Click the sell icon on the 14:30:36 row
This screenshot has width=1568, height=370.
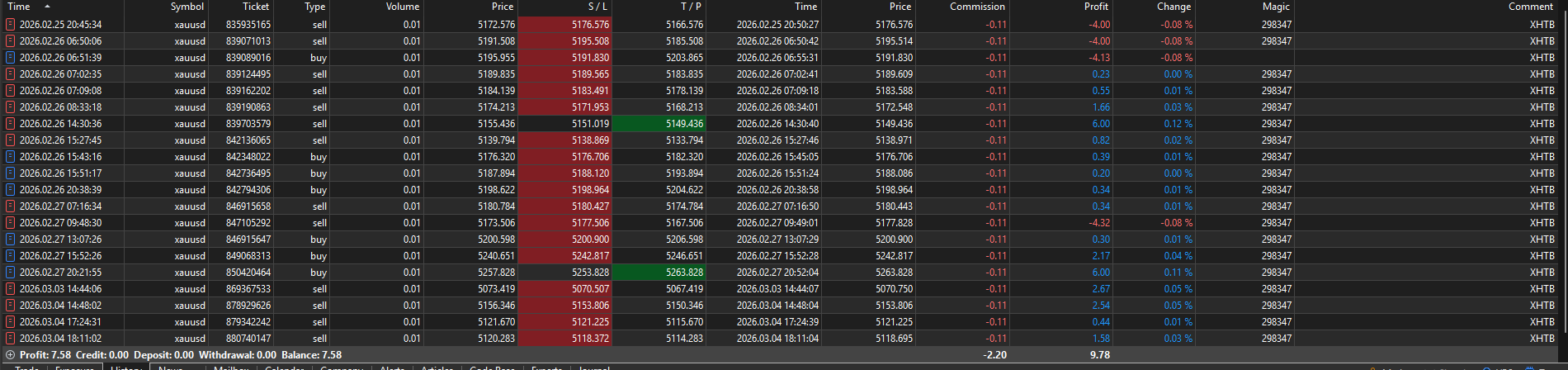pyautogui.click(x=11, y=124)
